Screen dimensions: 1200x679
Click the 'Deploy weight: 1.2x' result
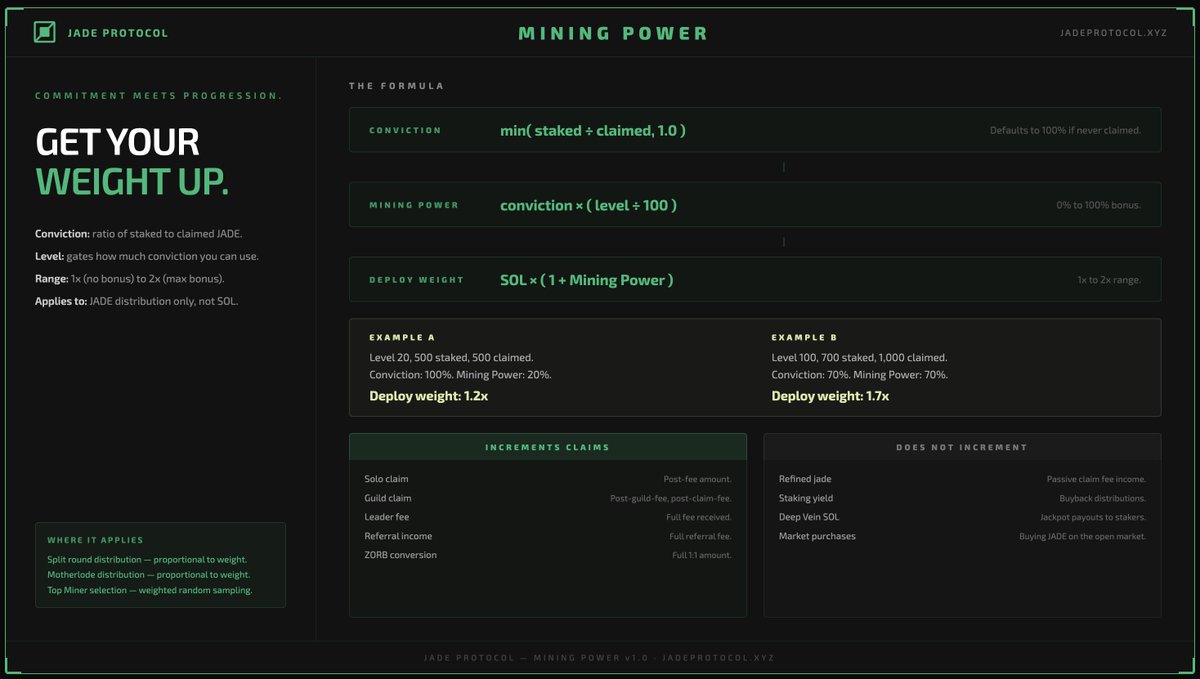(429, 396)
